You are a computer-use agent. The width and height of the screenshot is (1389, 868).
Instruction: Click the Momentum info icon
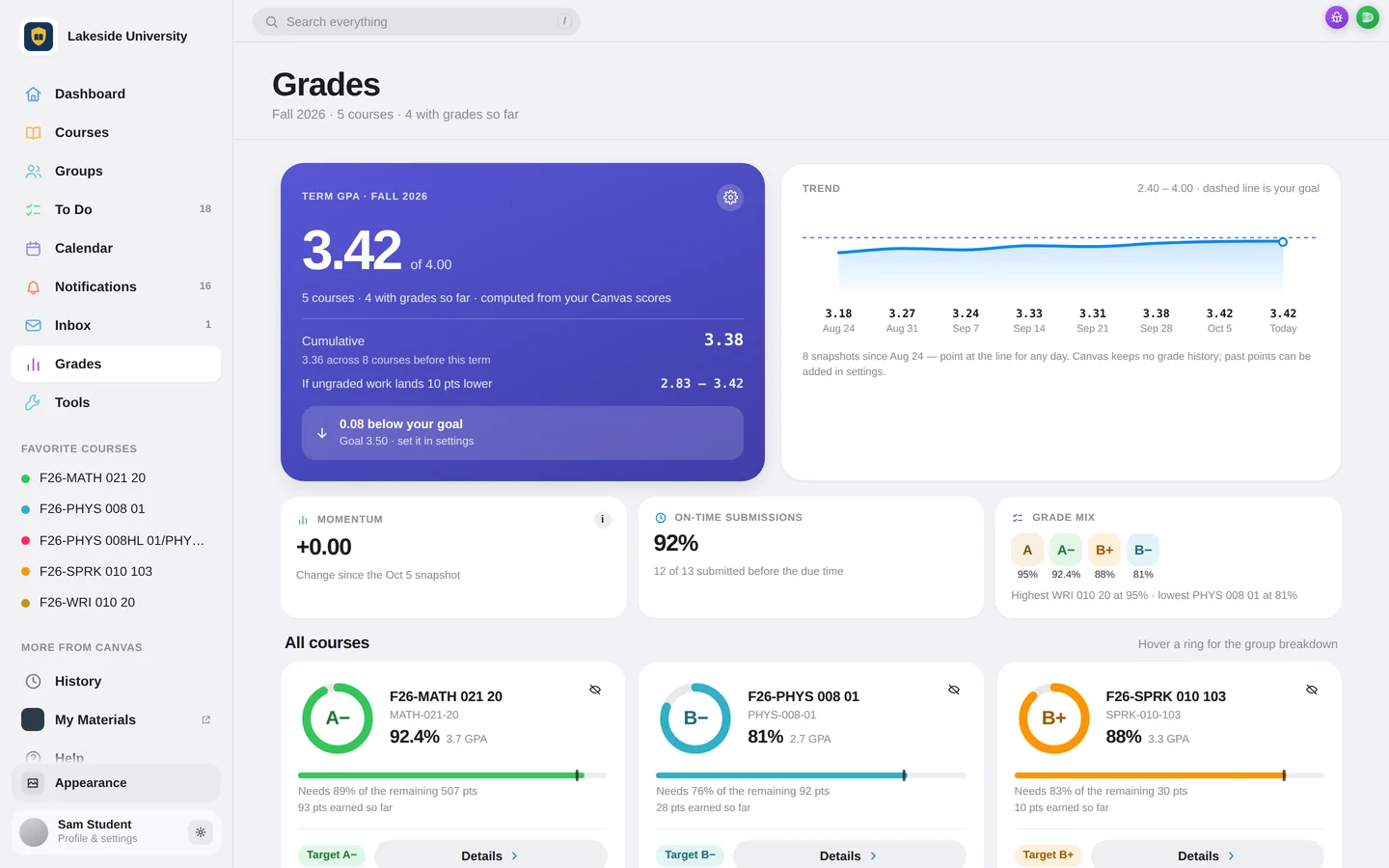(603, 520)
